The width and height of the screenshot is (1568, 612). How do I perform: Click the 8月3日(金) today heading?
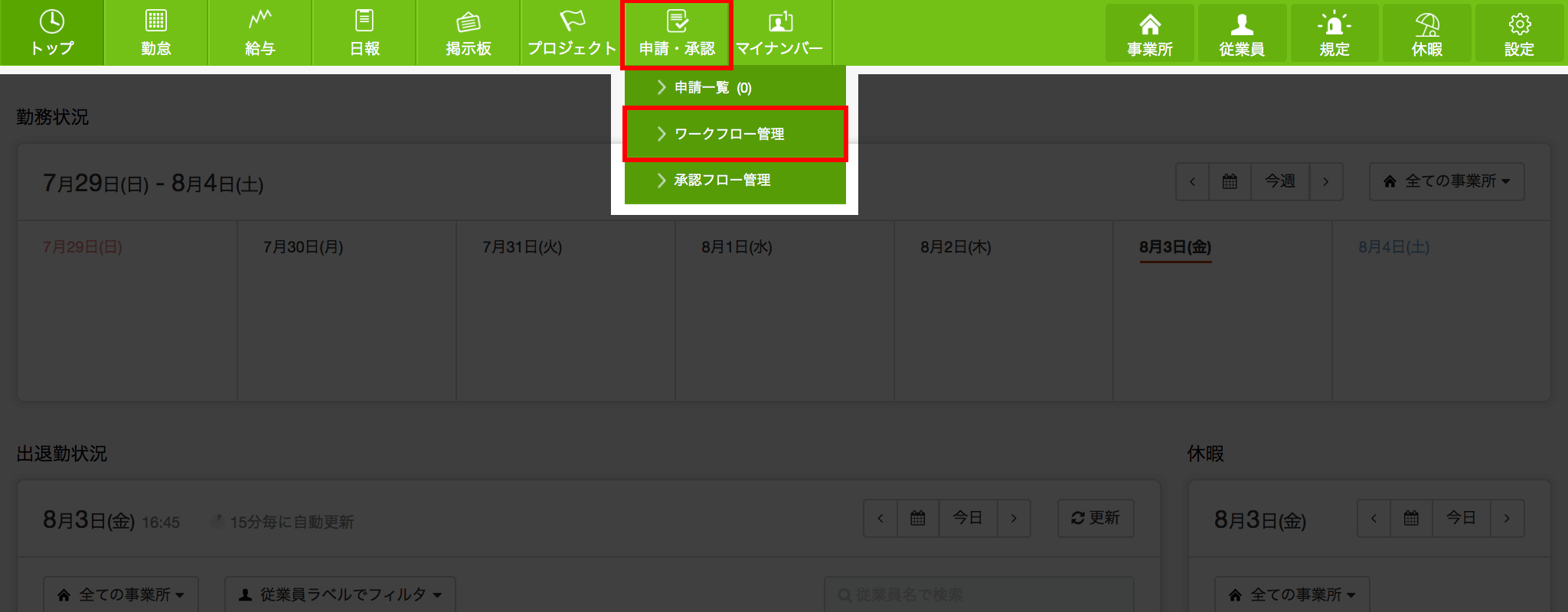[x=1175, y=247]
